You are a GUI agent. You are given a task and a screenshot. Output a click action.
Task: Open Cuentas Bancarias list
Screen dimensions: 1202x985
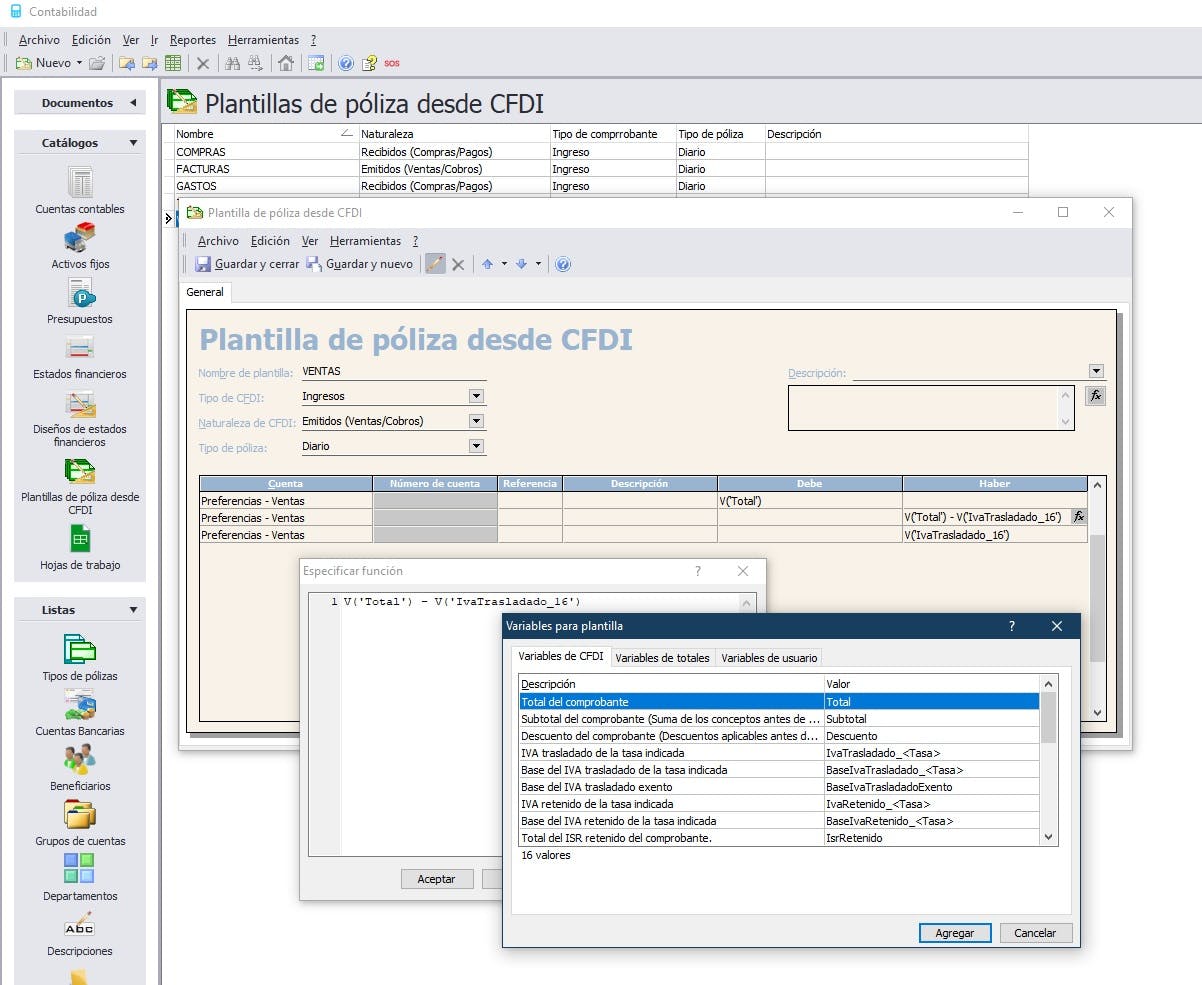pos(80,713)
